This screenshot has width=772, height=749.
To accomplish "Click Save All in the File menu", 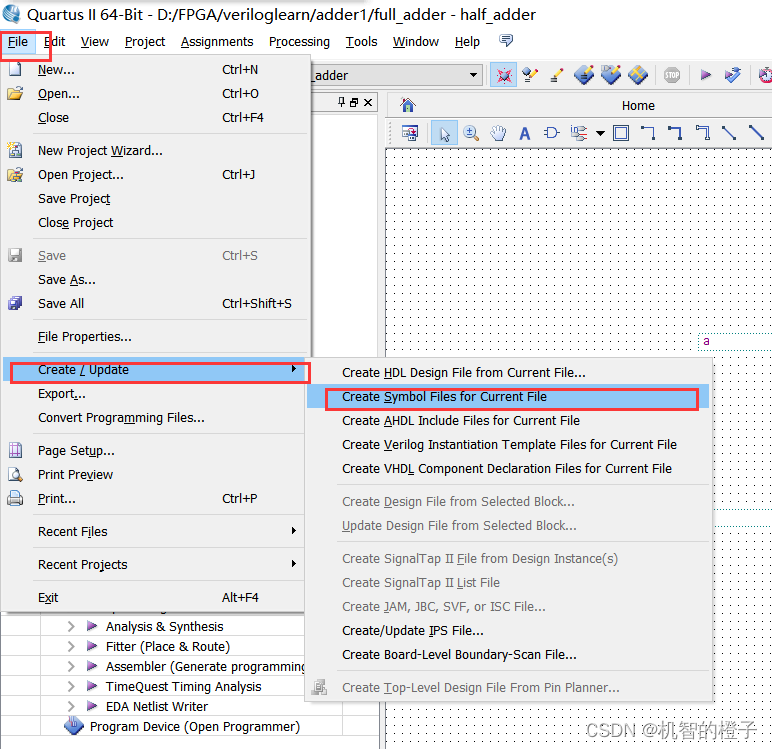I will pos(156,303).
